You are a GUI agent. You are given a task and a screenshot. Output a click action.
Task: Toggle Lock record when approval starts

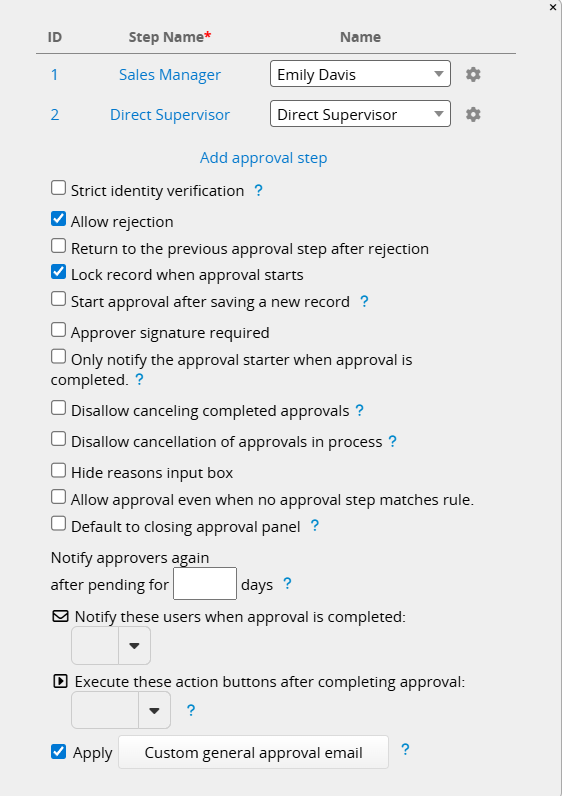(x=58, y=272)
